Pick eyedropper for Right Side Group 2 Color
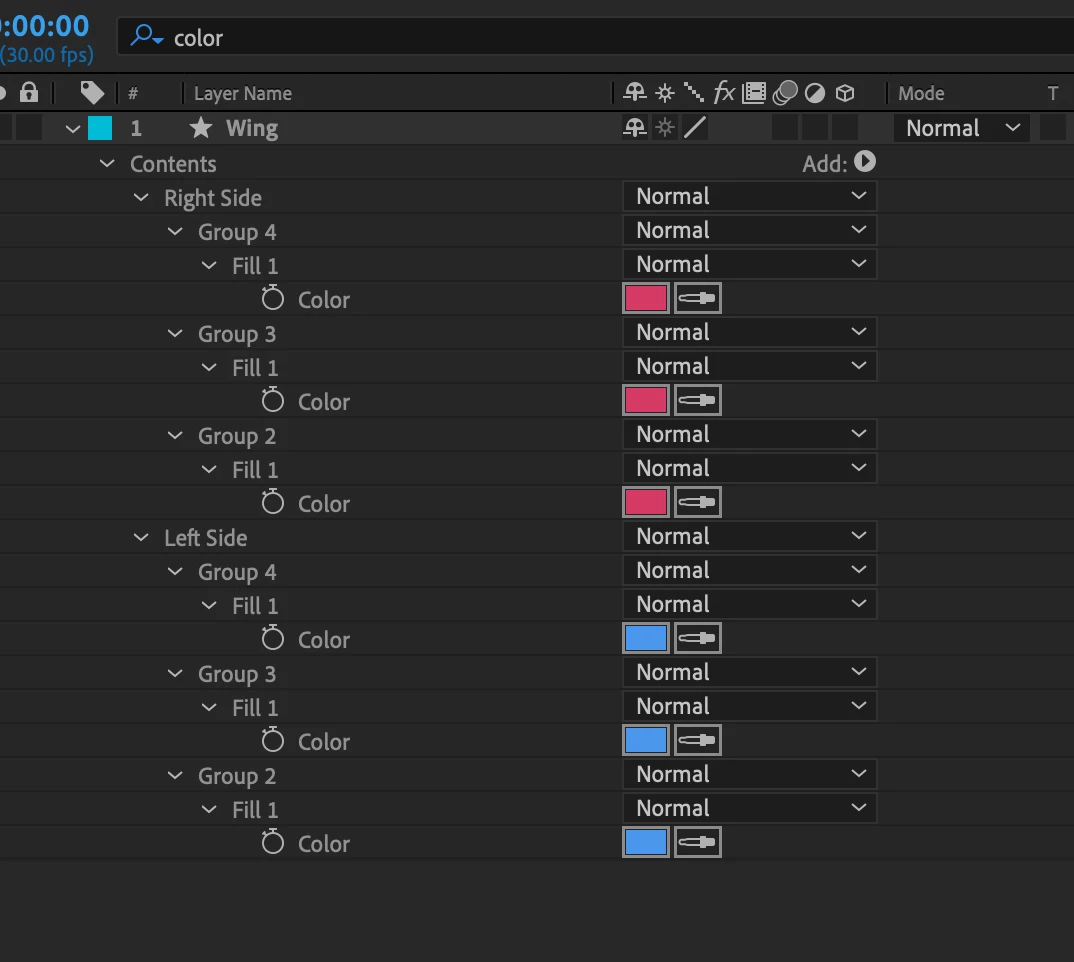Screen dimensions: 1074x962 [697, 502]
